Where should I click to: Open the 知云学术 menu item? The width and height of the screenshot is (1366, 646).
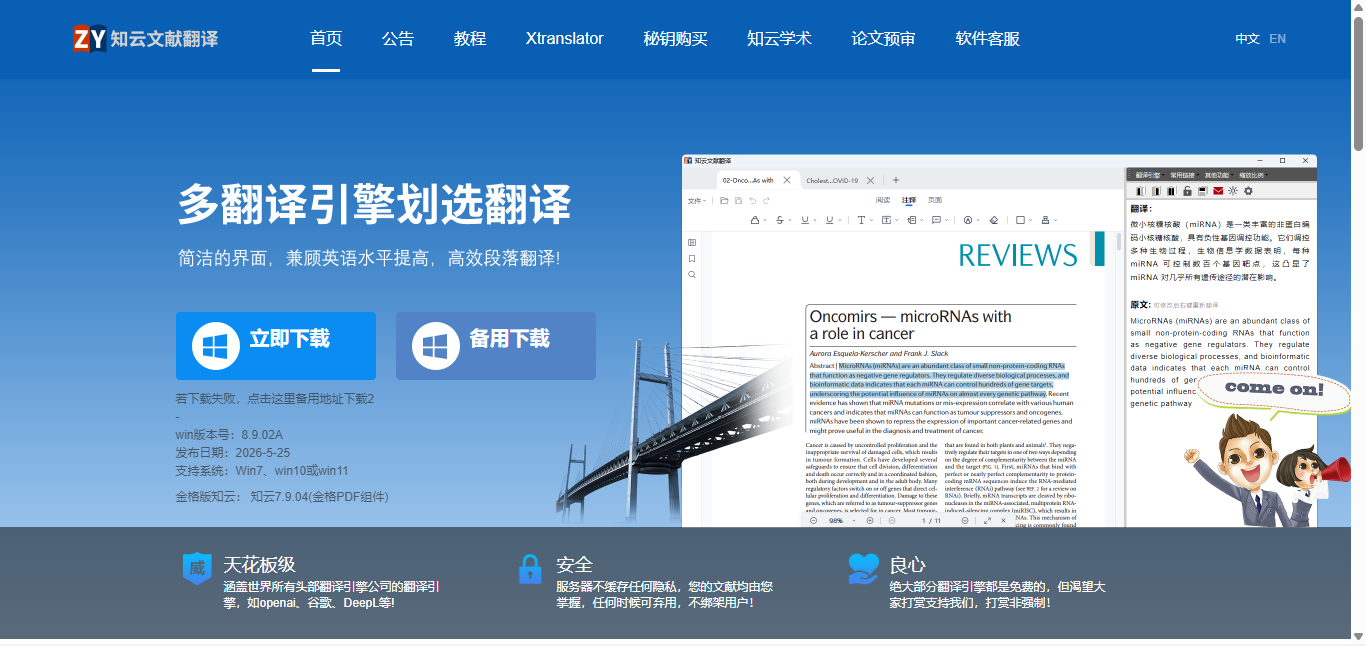point(780,39)
